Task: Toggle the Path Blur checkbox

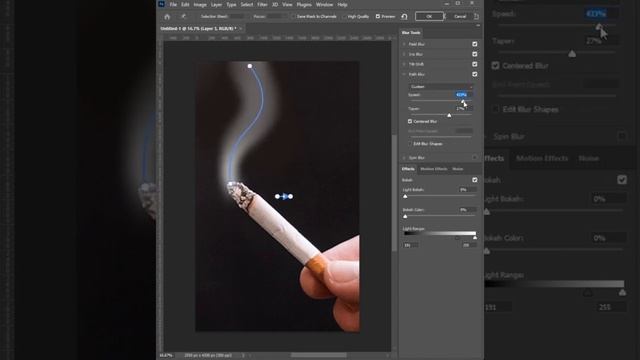Action: (475, 74)
